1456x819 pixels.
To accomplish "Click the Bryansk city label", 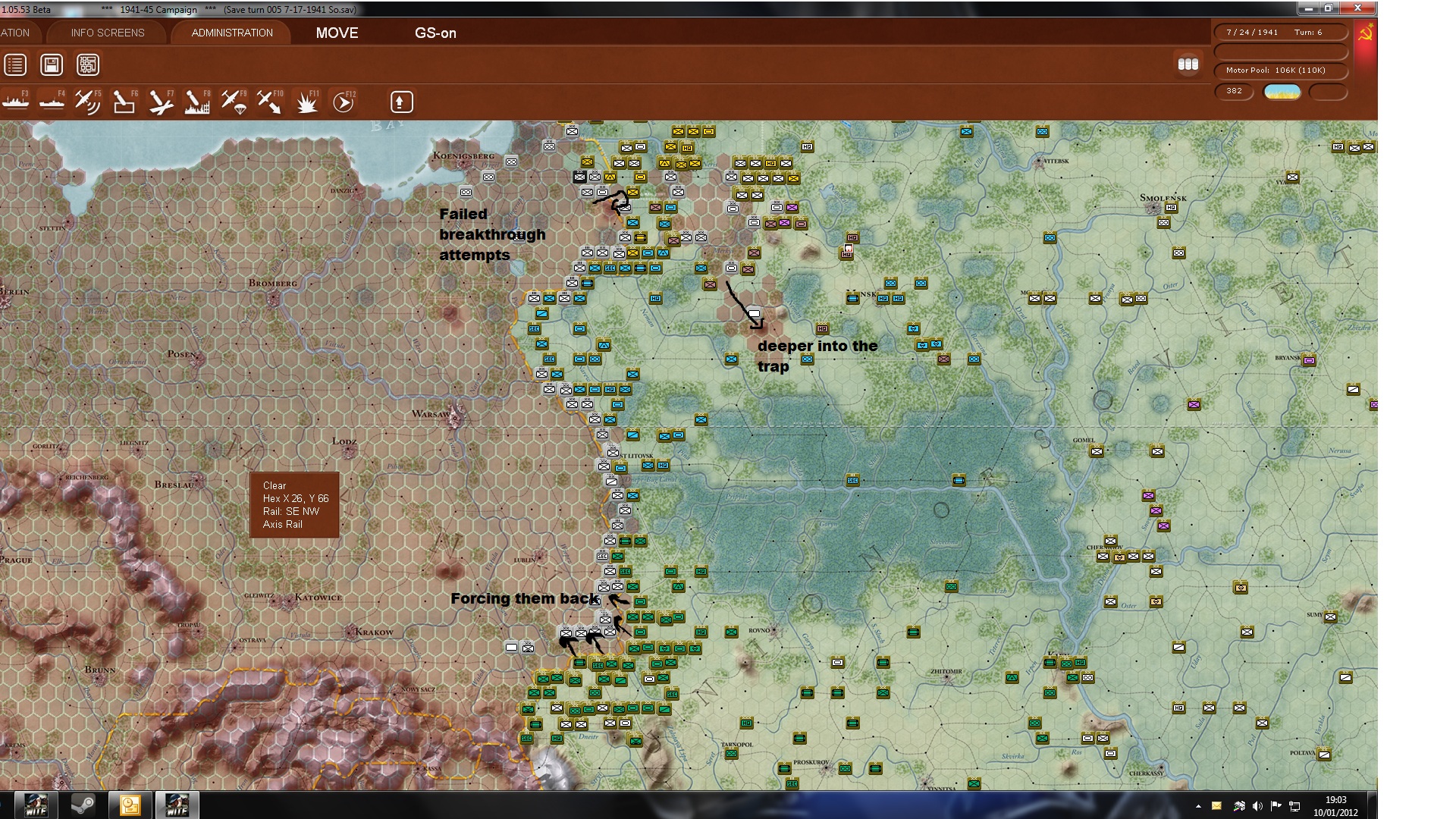I will point(1288,357).
